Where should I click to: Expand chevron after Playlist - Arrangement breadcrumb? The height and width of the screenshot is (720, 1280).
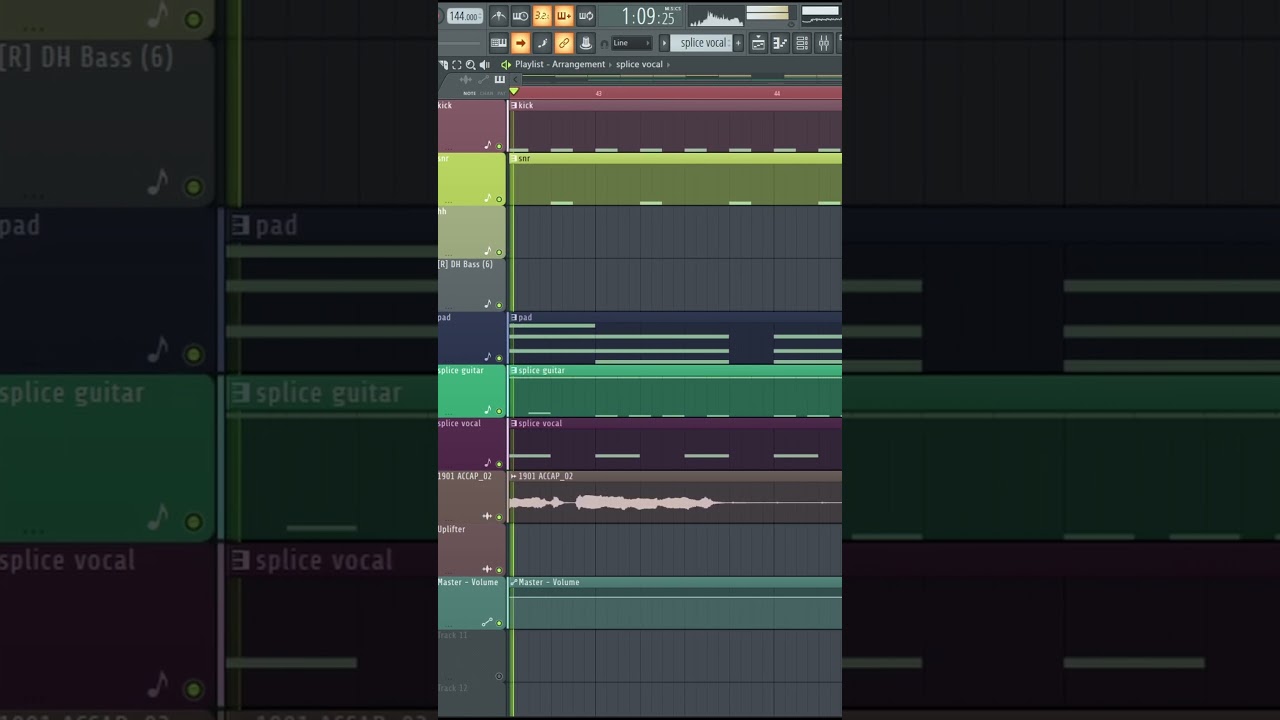click(610, 65)
